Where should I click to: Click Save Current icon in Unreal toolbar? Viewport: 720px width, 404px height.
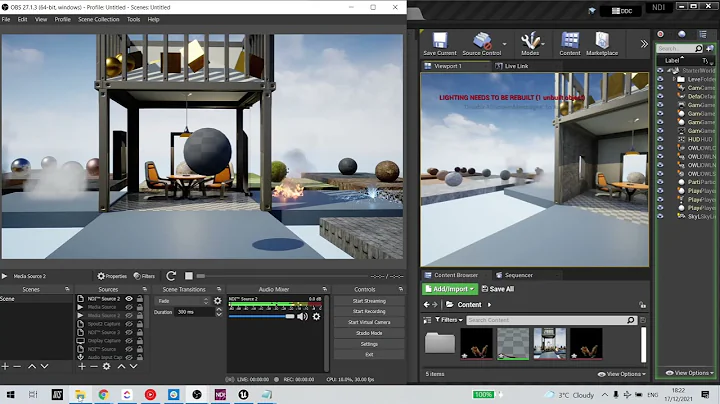pyautogui.click(x=439, y=44)
